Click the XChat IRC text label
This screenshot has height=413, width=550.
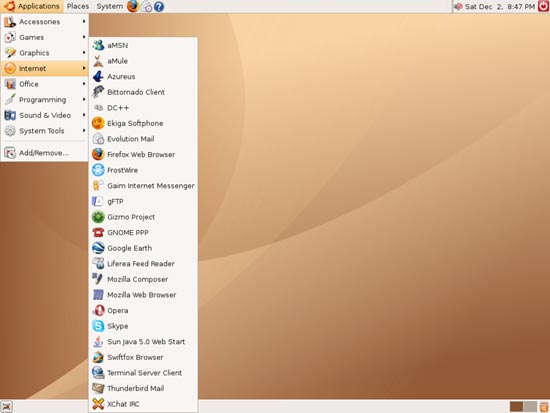point(123,404)
